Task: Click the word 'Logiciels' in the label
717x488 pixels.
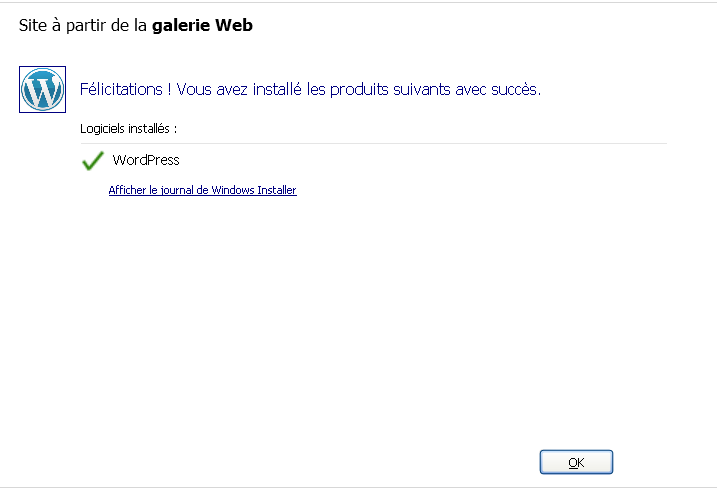Action: (103, 128)
